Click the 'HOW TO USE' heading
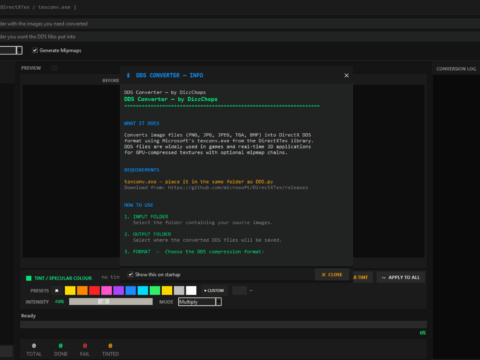This screenshot has height=360, width=480. coord(139,205)
